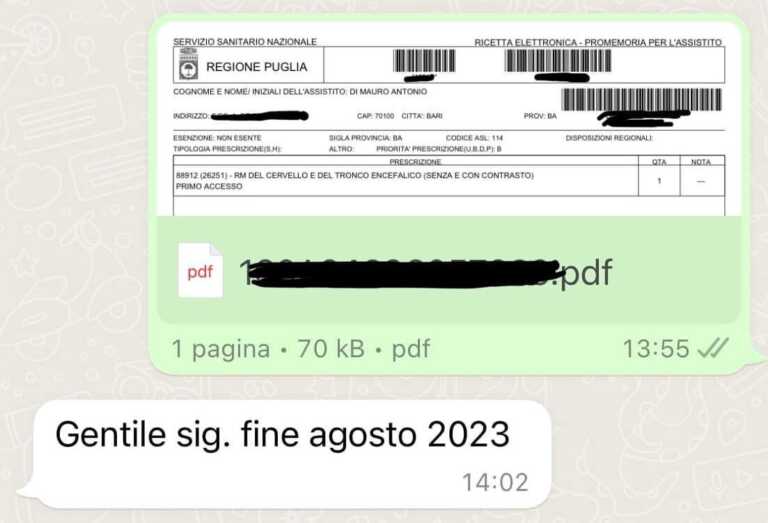Viewport: 768px width, 523px height.
Task: Tap the 13:55 sent timestamp
Action: coord(656,349)
